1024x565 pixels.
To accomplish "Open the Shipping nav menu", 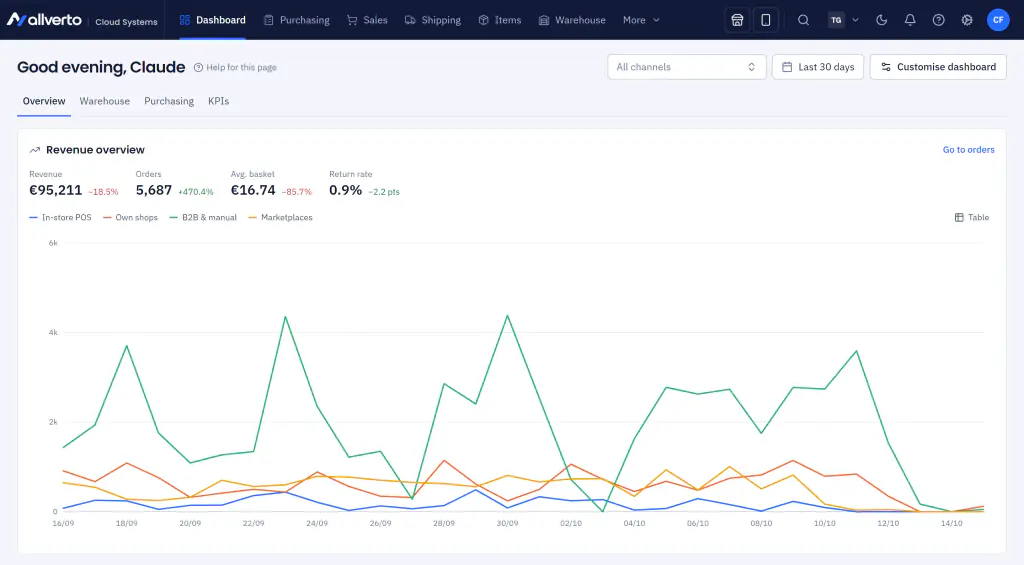I will (x=433, y=20).
